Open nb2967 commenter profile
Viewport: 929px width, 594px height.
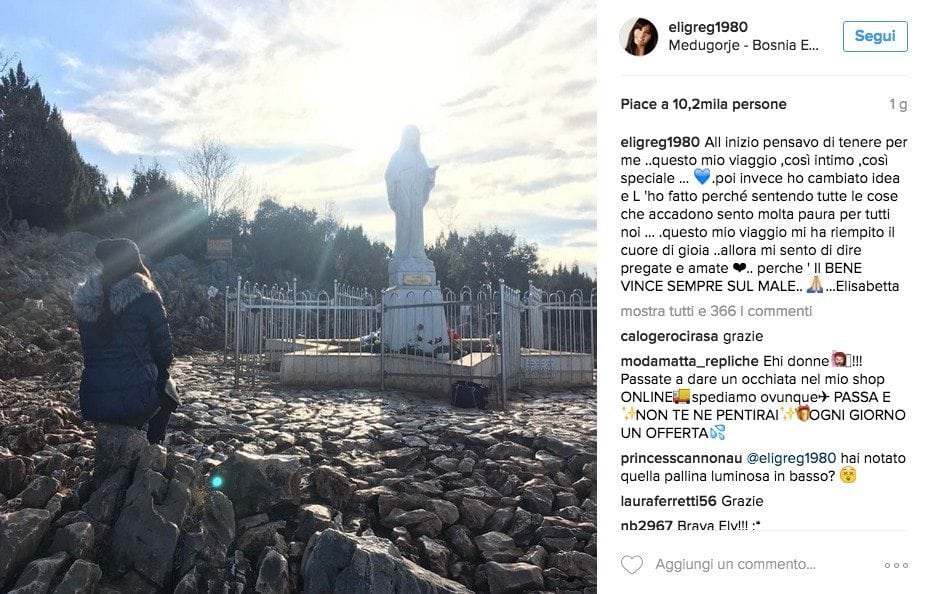click(646, 525)
